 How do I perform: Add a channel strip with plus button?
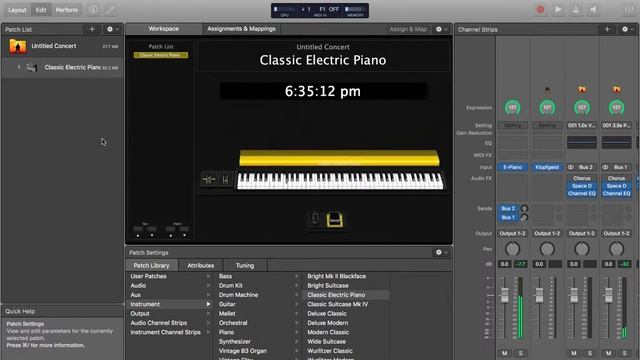point(607,29)
